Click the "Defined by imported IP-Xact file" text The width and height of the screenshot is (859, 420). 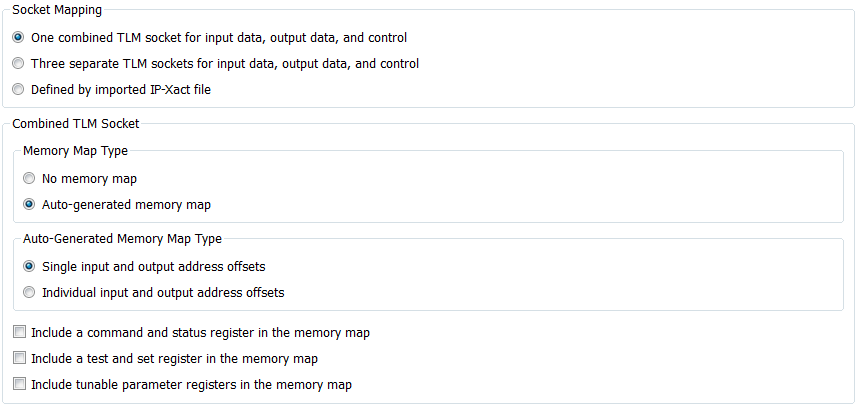[121, 90]
